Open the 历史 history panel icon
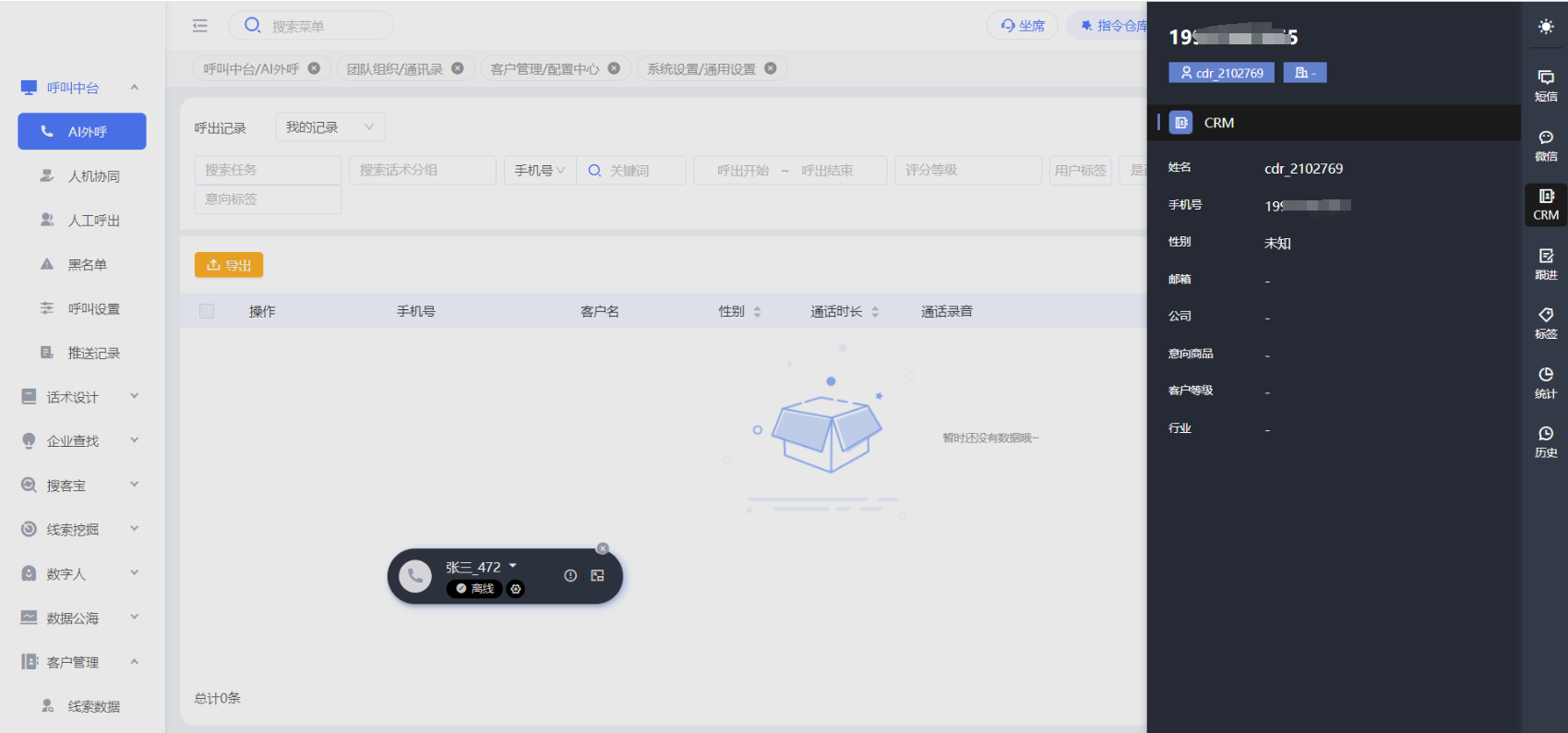Image resolution: width=1568 pixels, height=733 pixels. [1545, 441]
